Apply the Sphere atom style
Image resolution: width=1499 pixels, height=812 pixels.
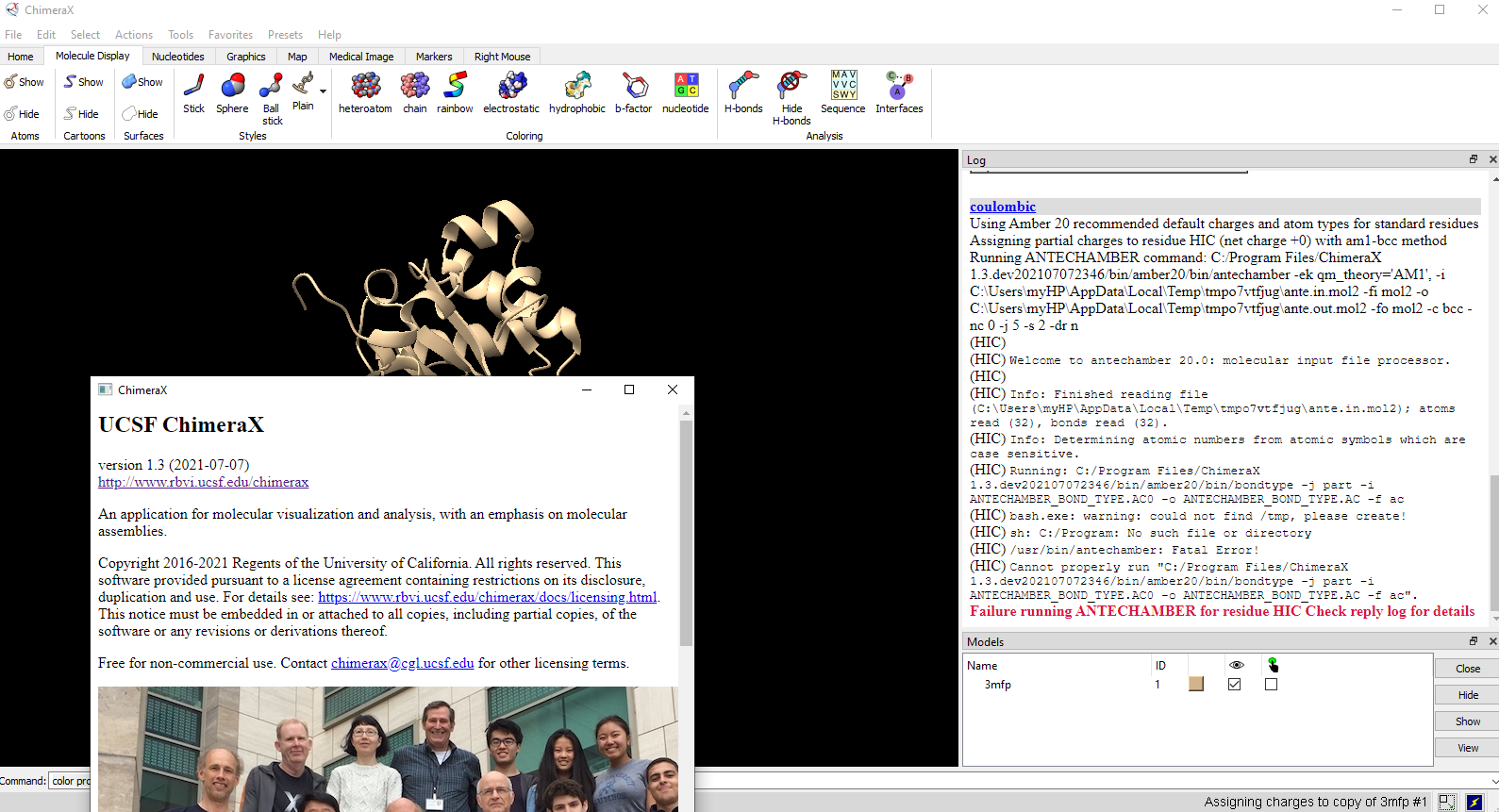tap(232, 93)
